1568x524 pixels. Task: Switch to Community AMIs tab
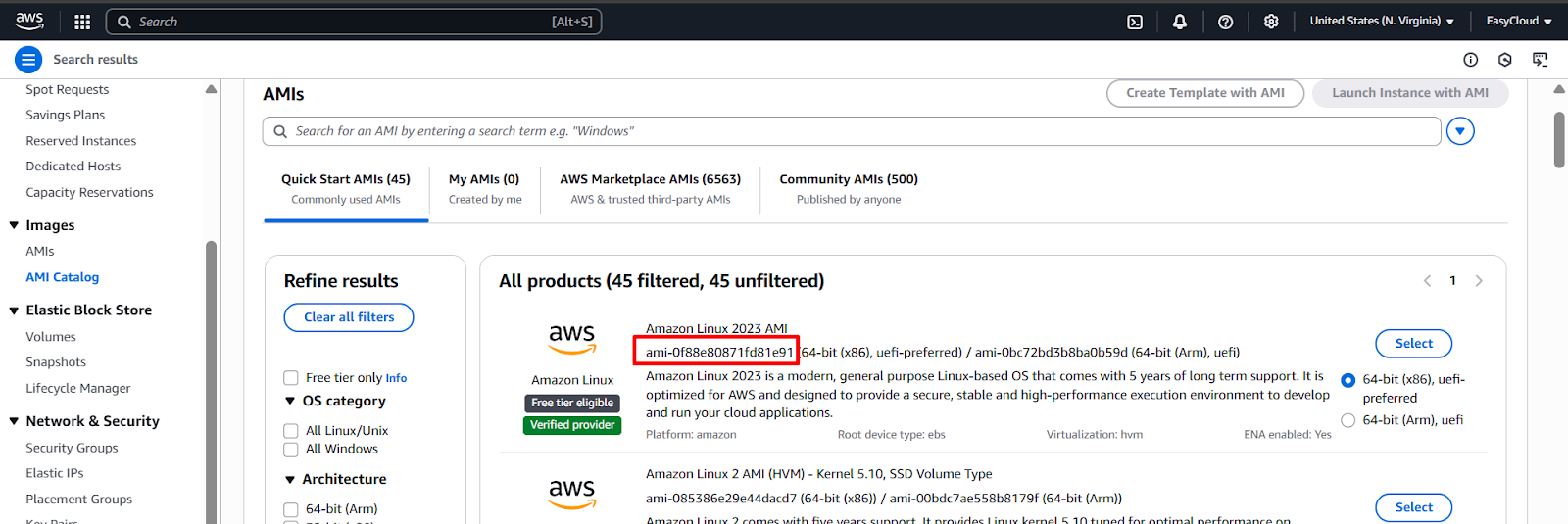[849, 189]
